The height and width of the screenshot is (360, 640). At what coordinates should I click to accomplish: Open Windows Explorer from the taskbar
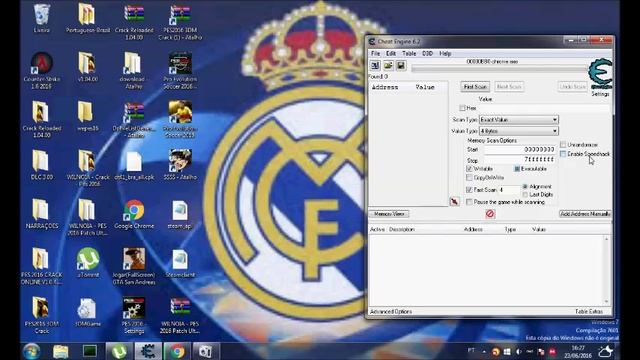click(60, 351)
